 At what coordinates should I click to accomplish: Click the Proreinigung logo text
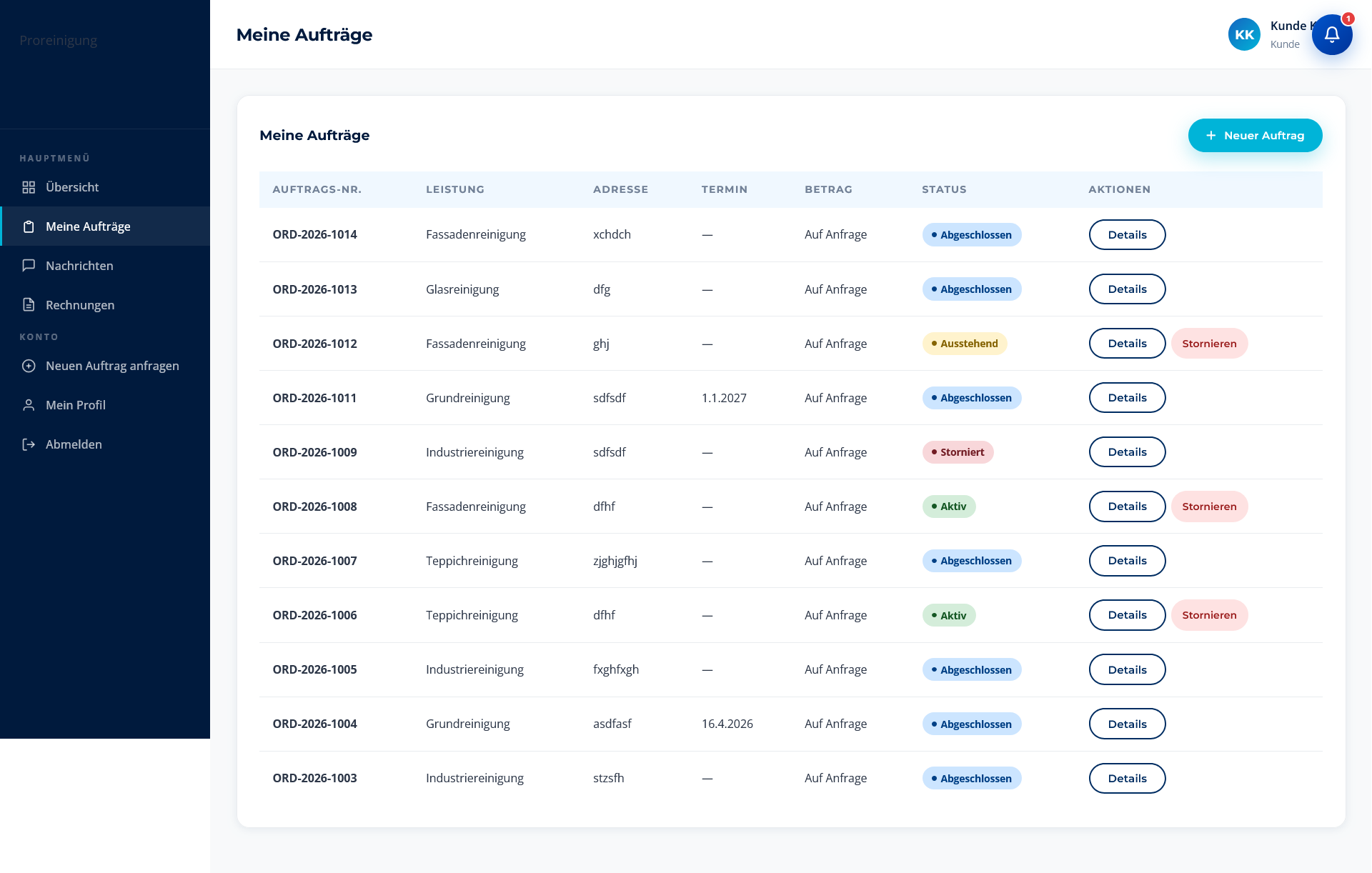click(59, 40)
